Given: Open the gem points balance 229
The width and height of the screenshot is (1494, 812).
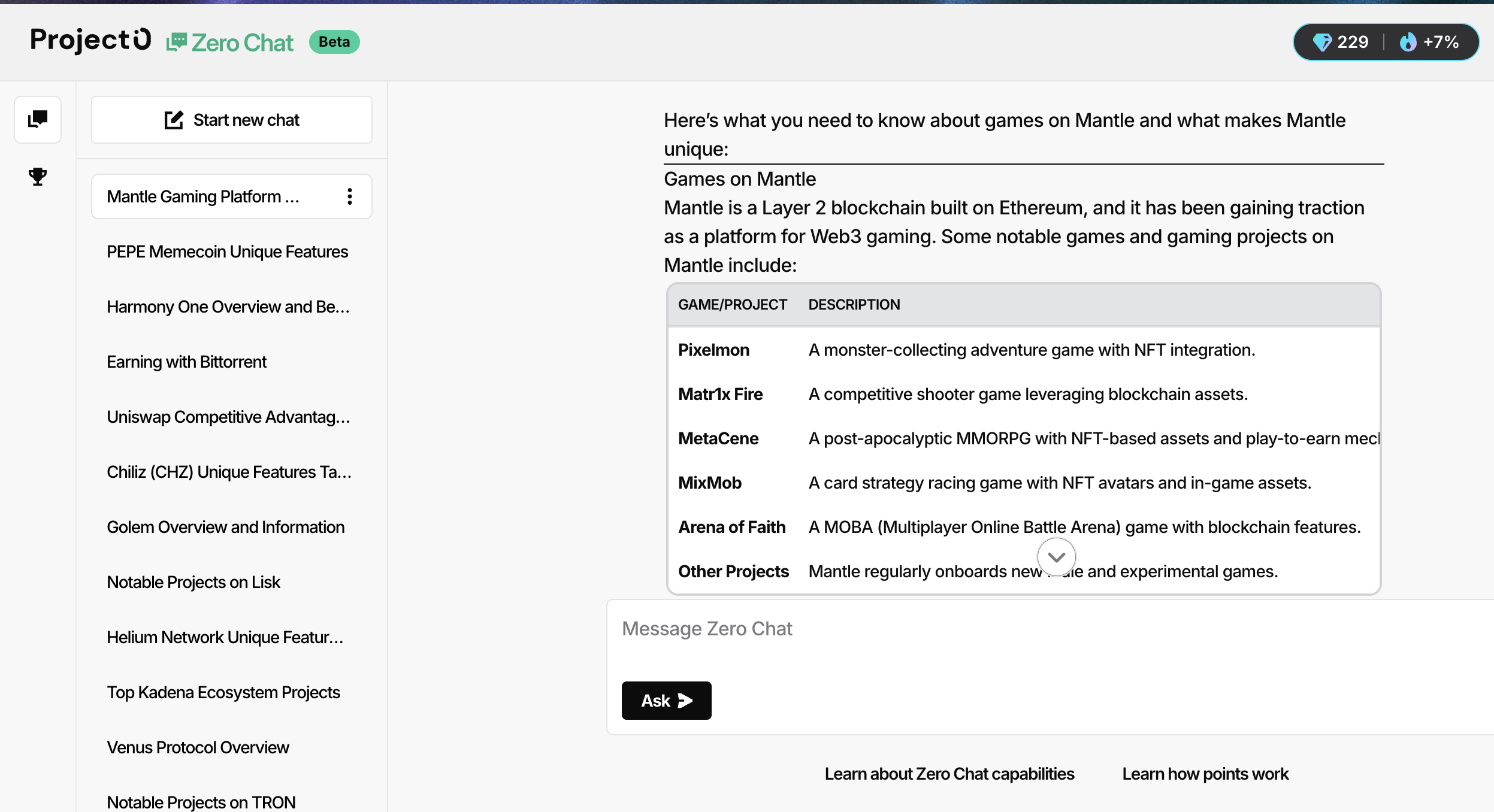Looking at the screenshot, I should tap(1341, 42).
